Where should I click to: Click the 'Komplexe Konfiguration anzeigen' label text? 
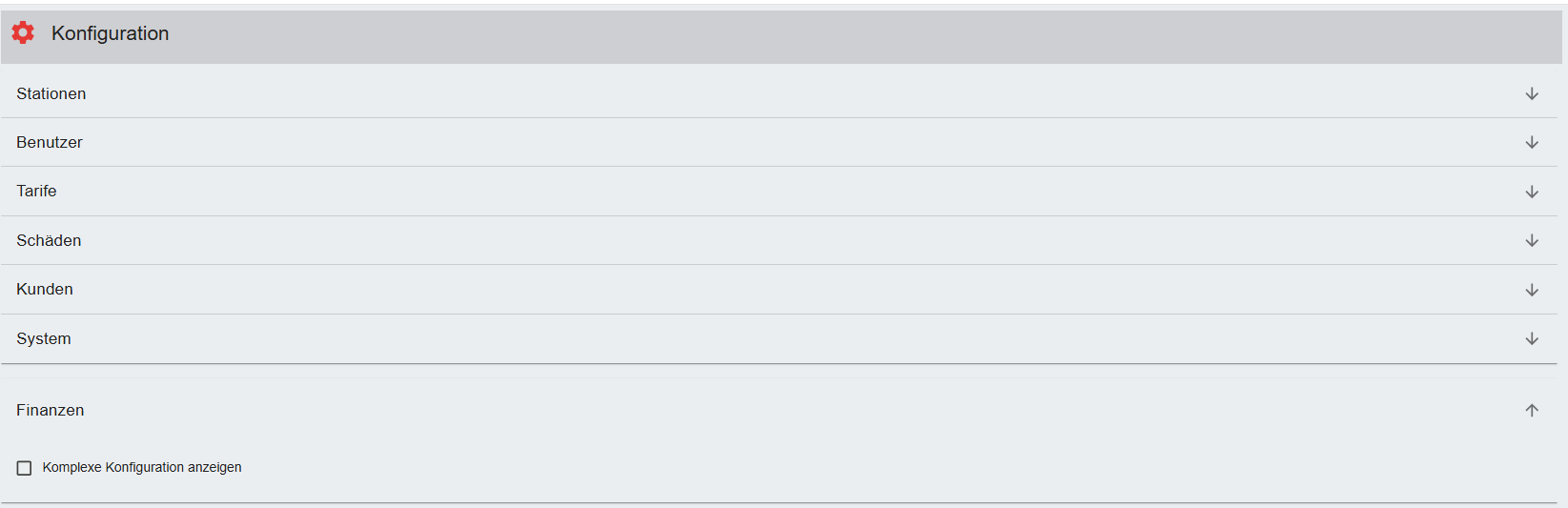[142, 467]
